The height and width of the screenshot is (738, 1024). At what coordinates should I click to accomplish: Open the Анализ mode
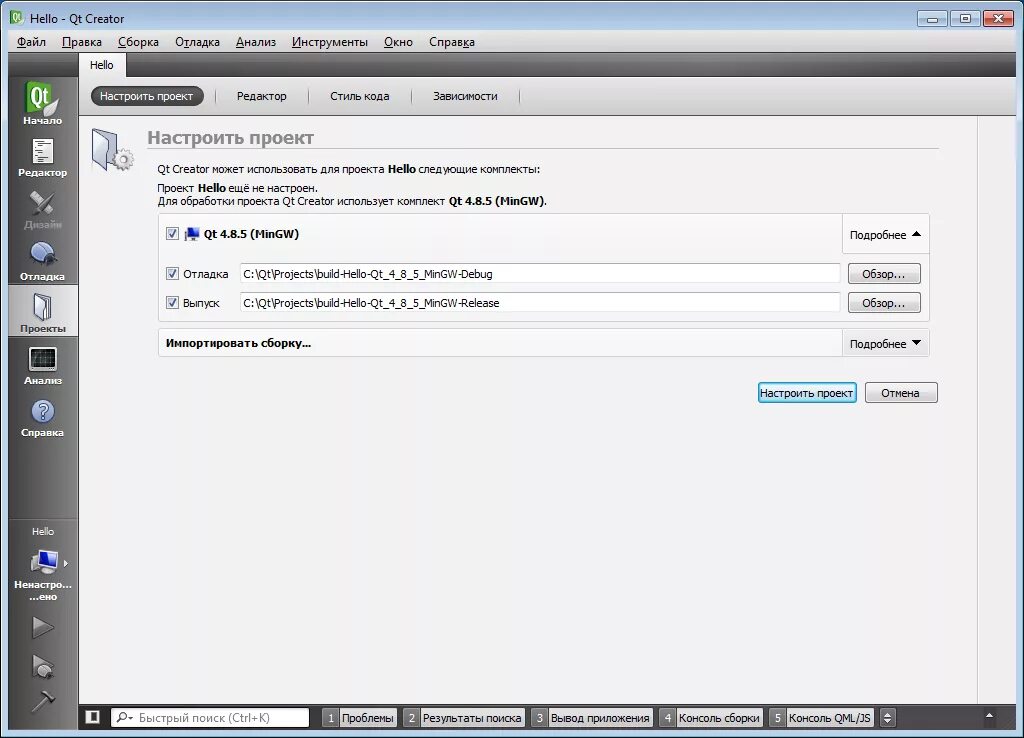click(x=42, y=364)
